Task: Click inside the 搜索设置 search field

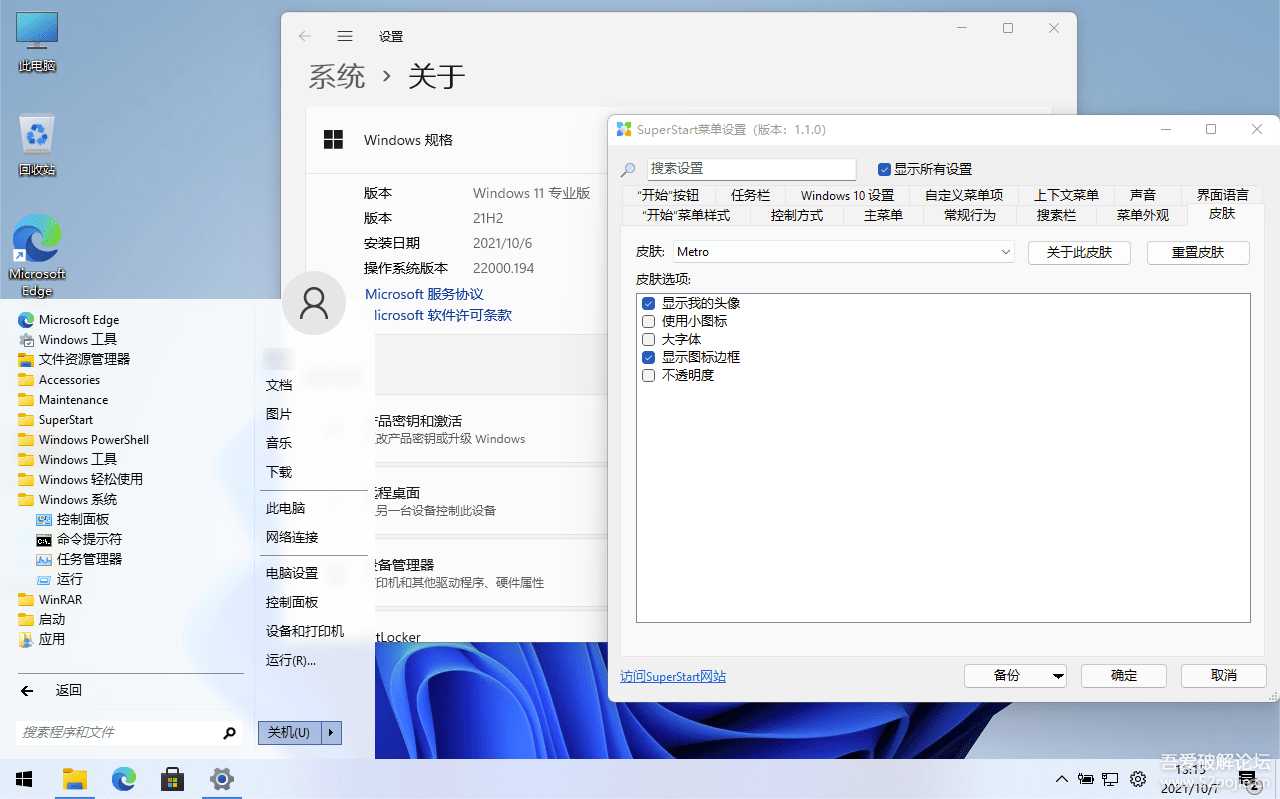Action: (750, 168)
